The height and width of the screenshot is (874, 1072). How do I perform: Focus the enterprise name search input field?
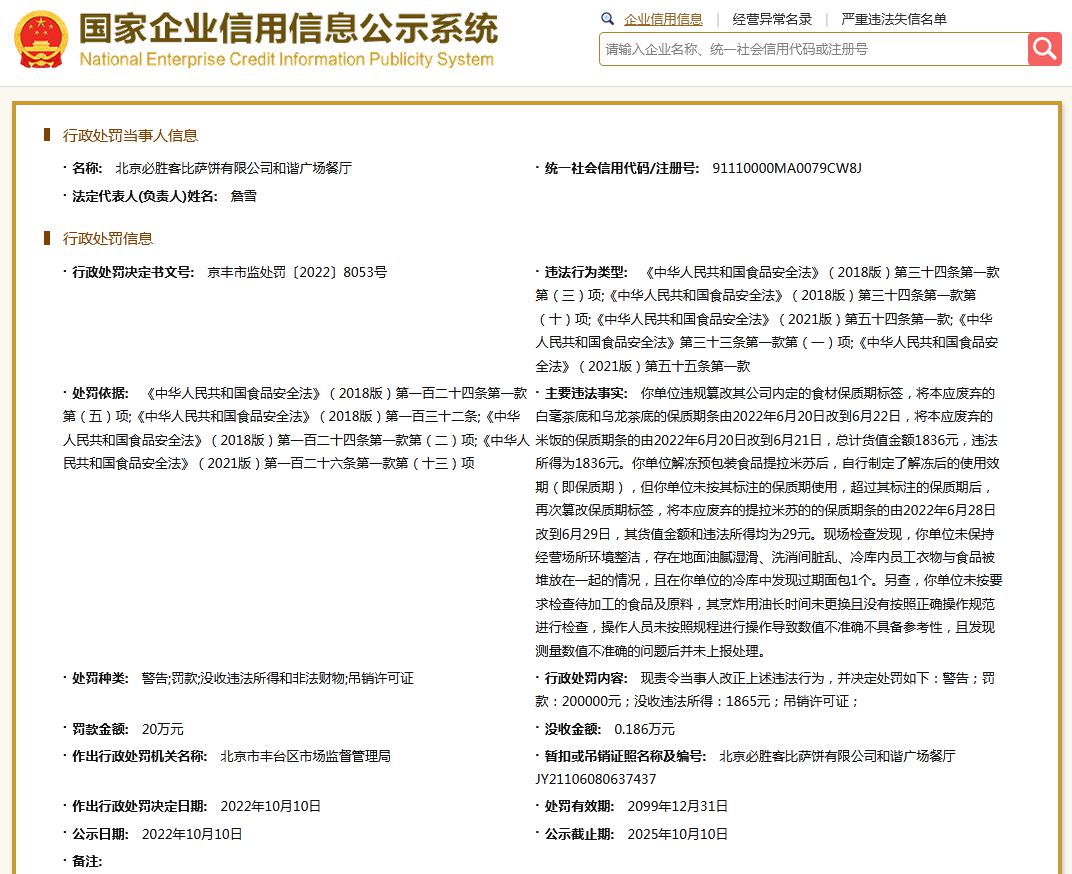812,48
